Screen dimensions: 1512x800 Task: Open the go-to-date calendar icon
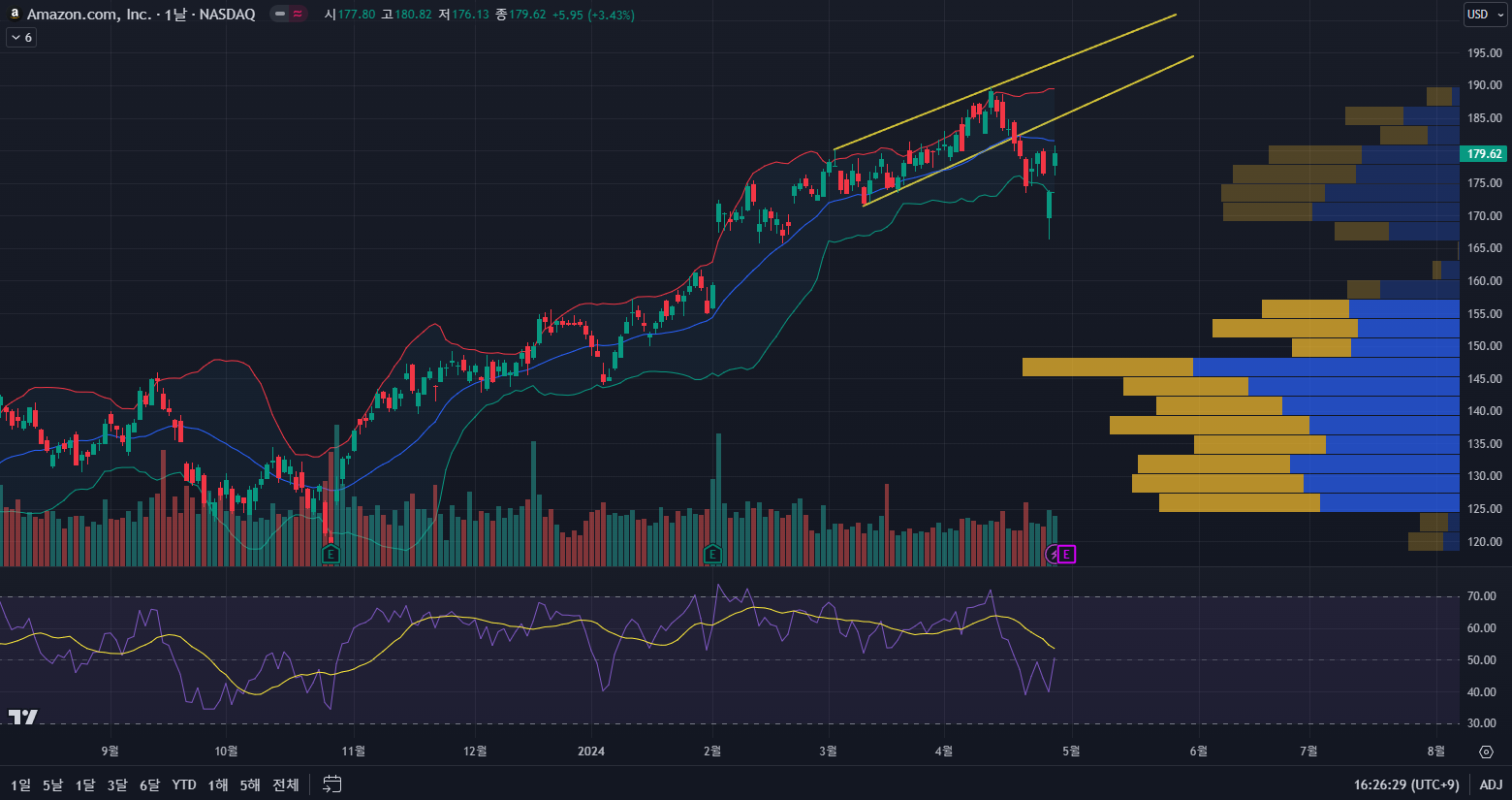tap(332, 784)
